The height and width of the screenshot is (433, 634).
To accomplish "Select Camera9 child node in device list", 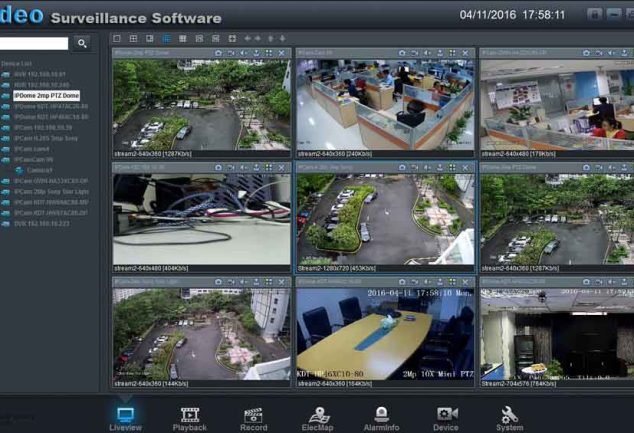I will (x=40, y=170).
